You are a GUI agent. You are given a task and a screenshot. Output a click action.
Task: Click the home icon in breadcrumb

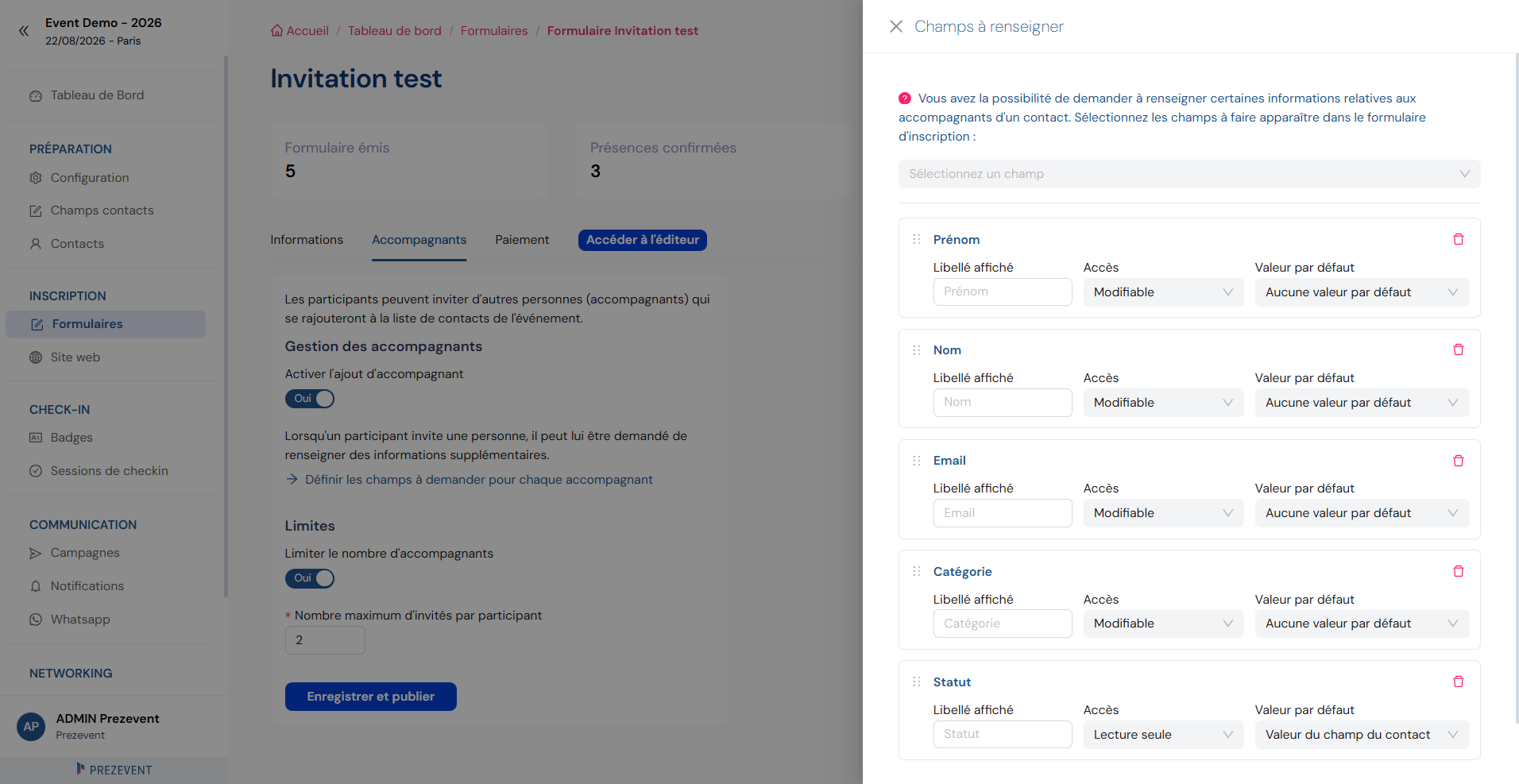coord(276,30)
